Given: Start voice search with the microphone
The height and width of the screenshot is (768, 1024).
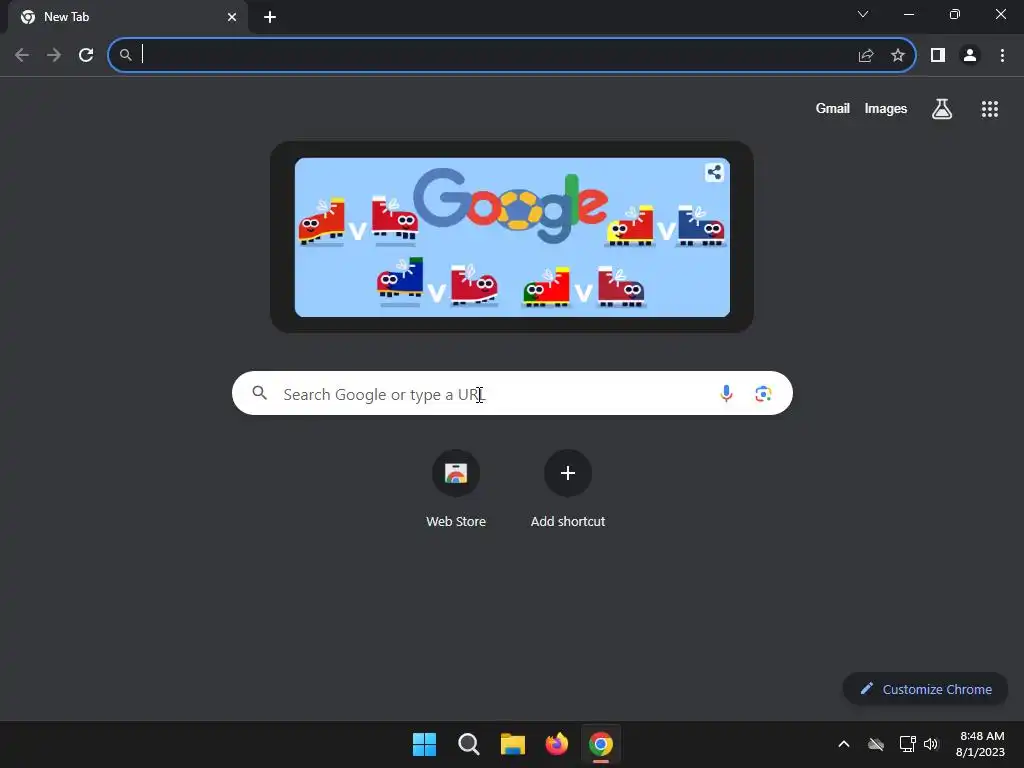Looking at the screenshot, I should coord(726,393).
